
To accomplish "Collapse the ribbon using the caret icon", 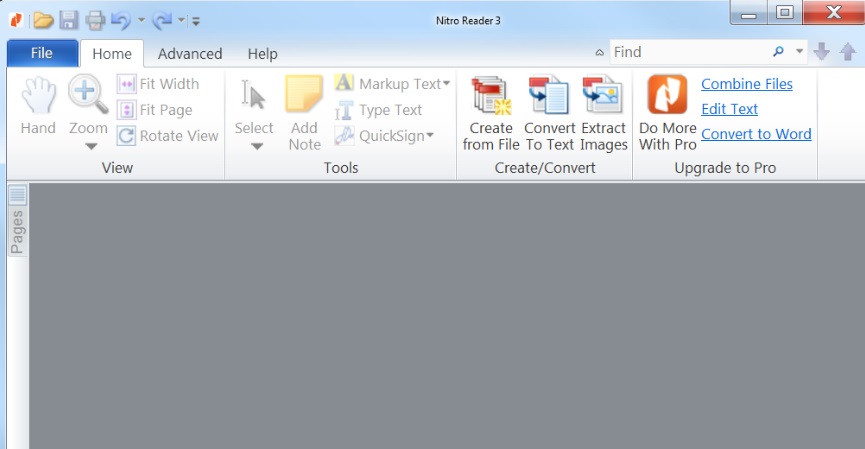I will click(x=600, y=53).
